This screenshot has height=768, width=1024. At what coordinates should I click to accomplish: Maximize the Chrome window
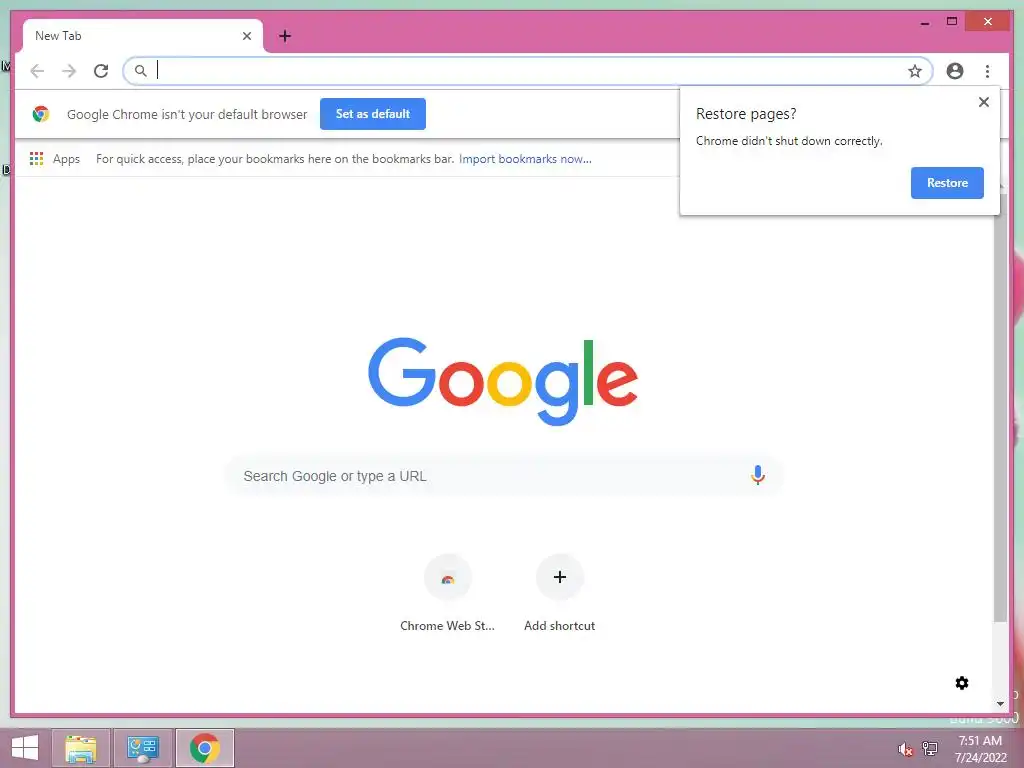[952, 22]
